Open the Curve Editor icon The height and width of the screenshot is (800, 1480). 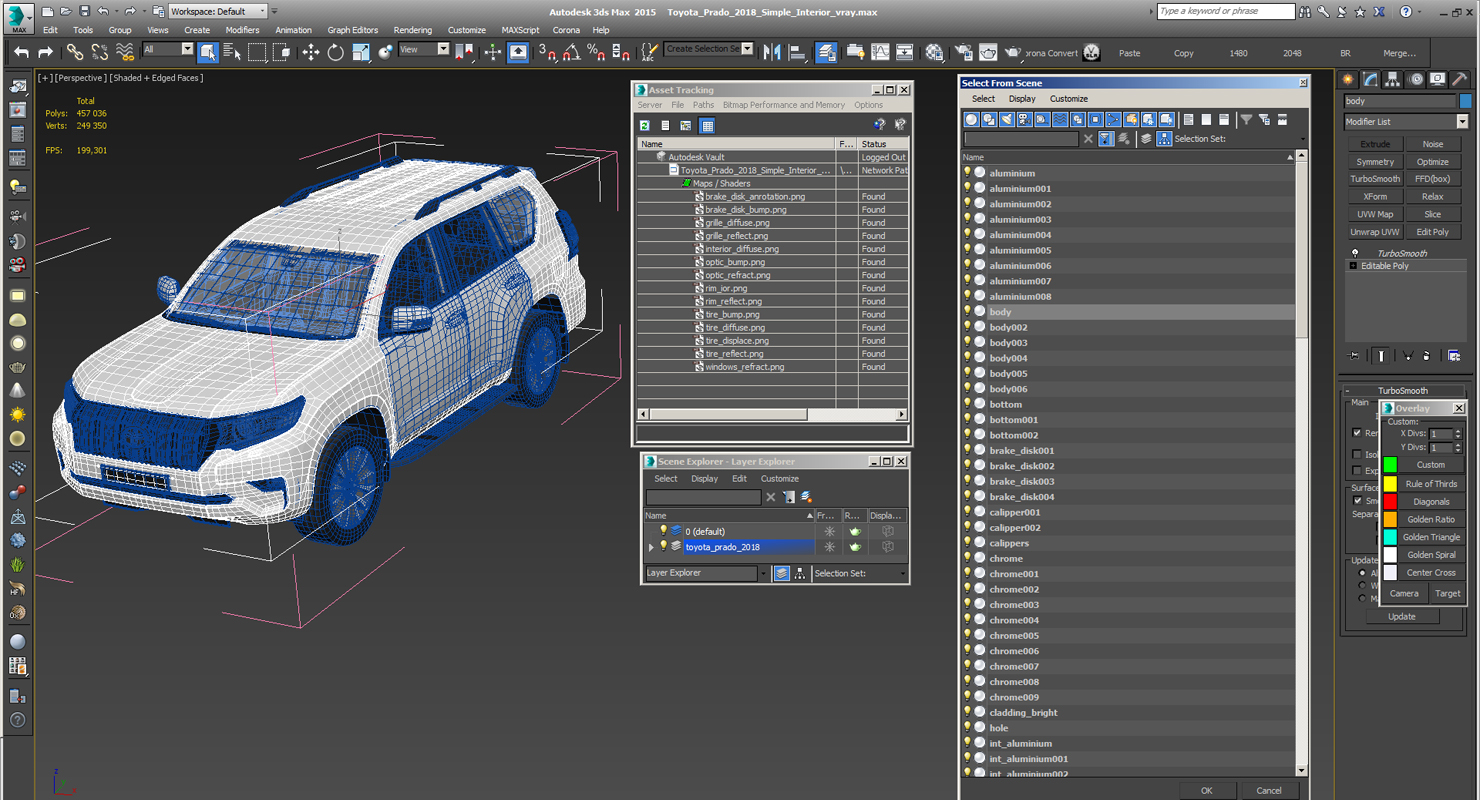[x=880, y=52]
